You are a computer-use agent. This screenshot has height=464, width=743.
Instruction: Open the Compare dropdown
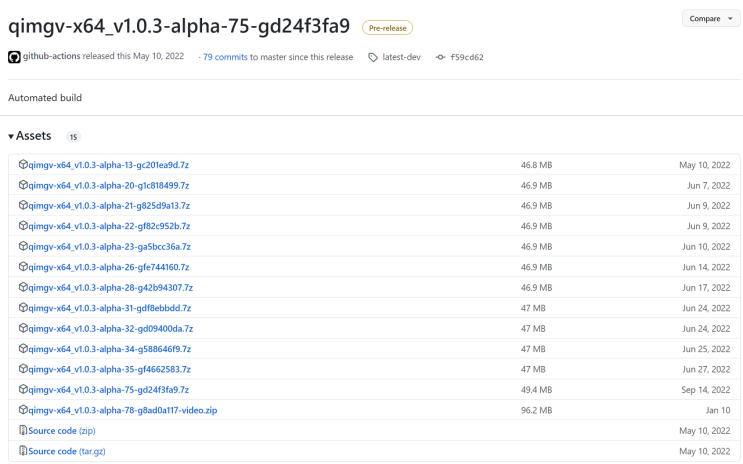(711, 18)
